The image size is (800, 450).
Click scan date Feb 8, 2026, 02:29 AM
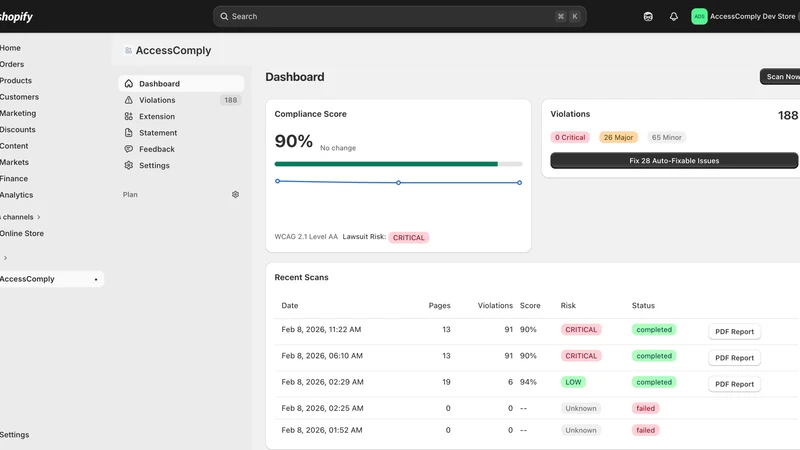(322, 382)
